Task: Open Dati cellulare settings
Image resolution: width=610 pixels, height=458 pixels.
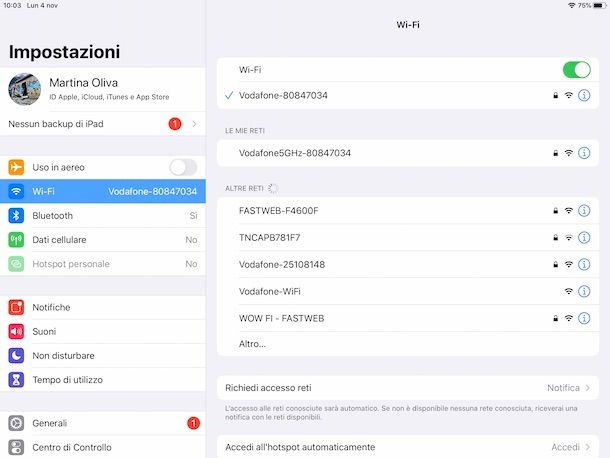Action: pos(103,240)
